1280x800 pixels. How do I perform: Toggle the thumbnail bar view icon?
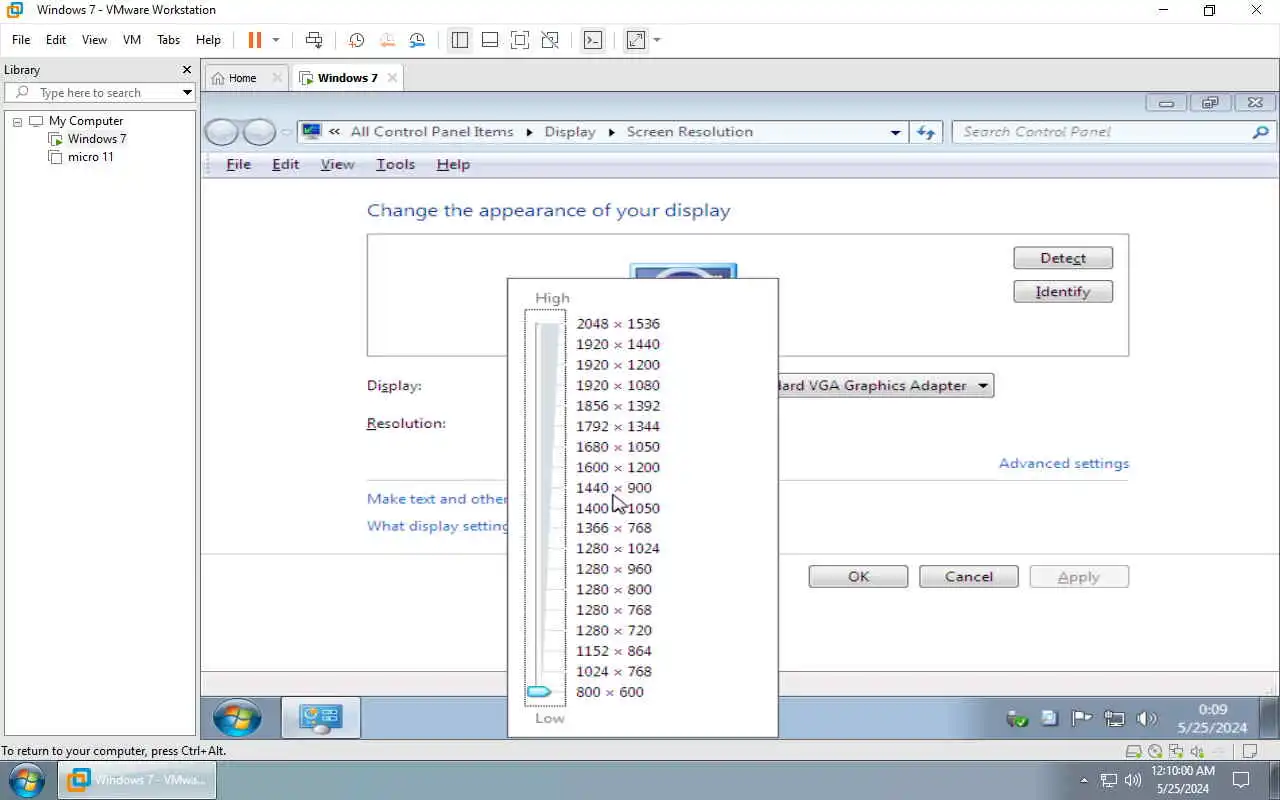(490, 40)
